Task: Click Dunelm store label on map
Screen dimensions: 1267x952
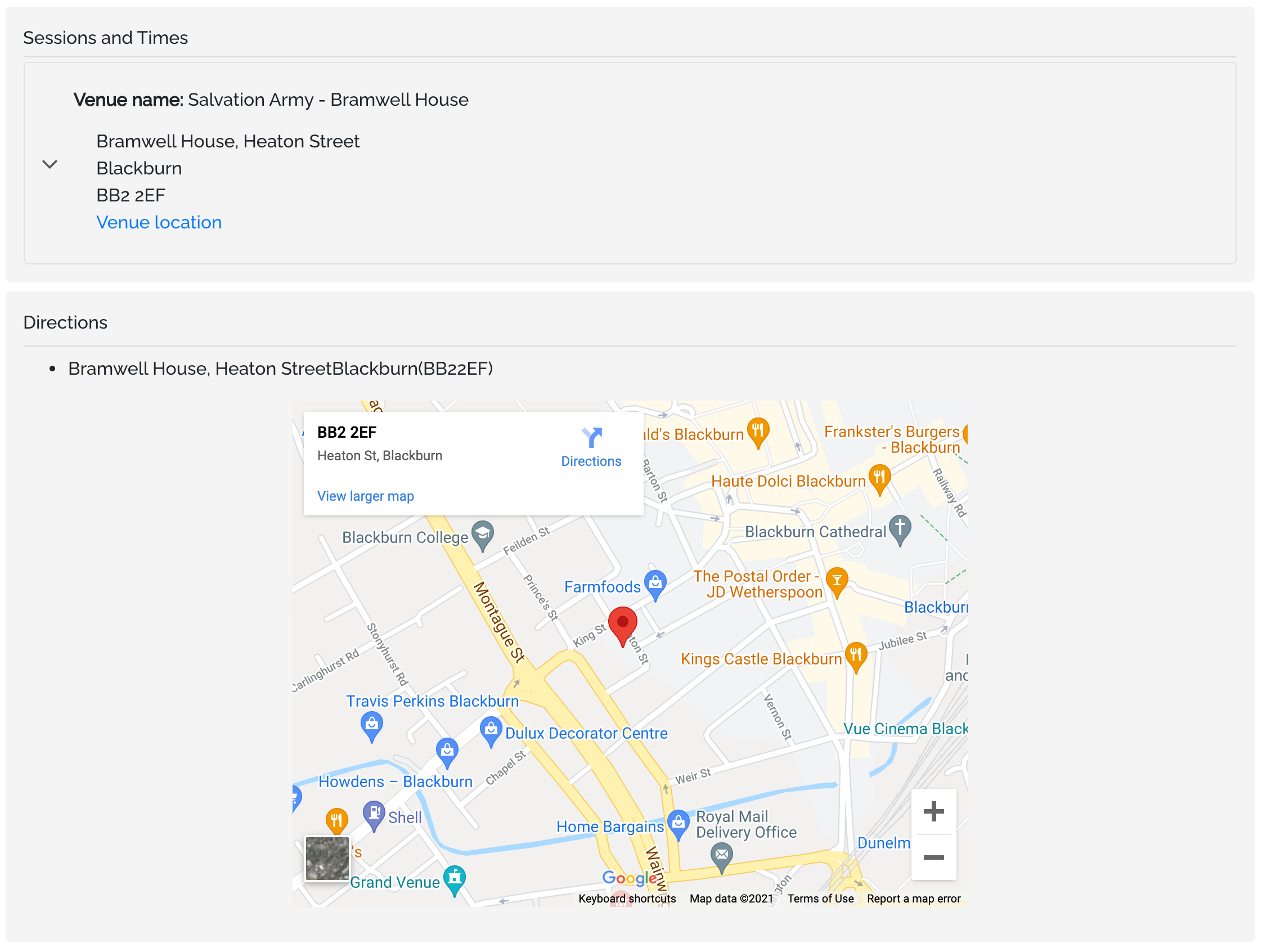Action: 883,843
